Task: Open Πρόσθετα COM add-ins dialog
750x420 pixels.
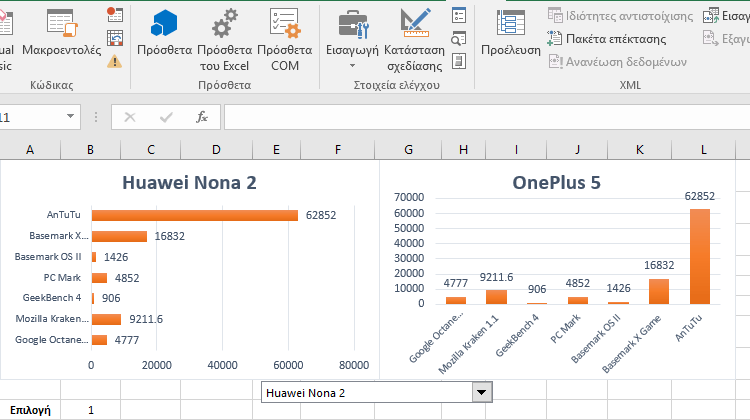Action: (x=284, y=38)
